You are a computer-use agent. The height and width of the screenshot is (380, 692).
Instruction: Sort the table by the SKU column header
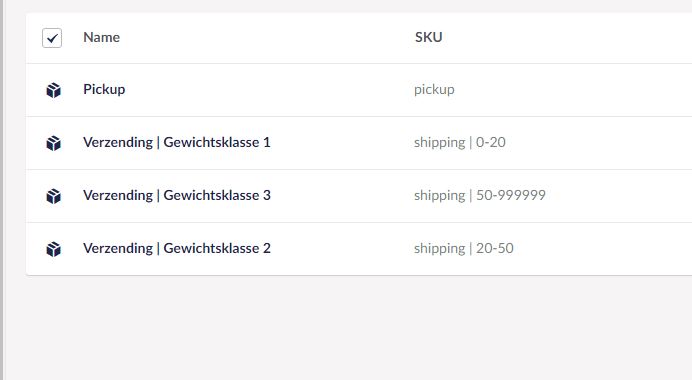click(429, 37)
